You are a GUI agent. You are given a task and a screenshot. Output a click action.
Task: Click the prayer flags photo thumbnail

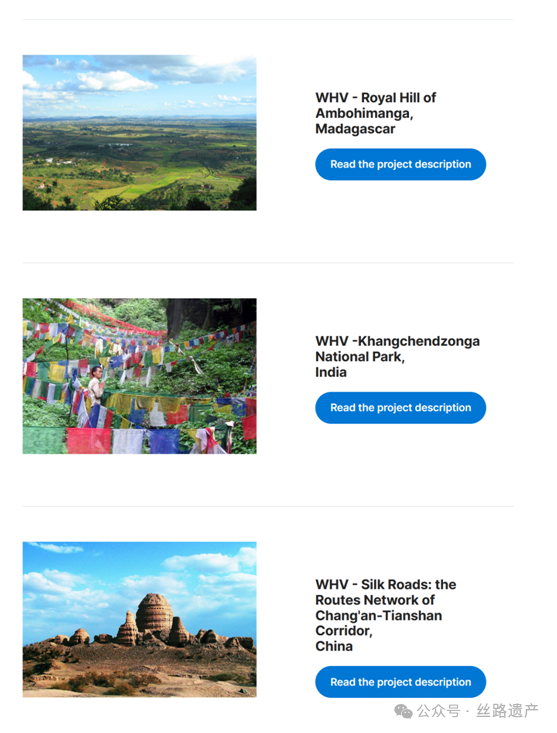[x=139, y=376]
